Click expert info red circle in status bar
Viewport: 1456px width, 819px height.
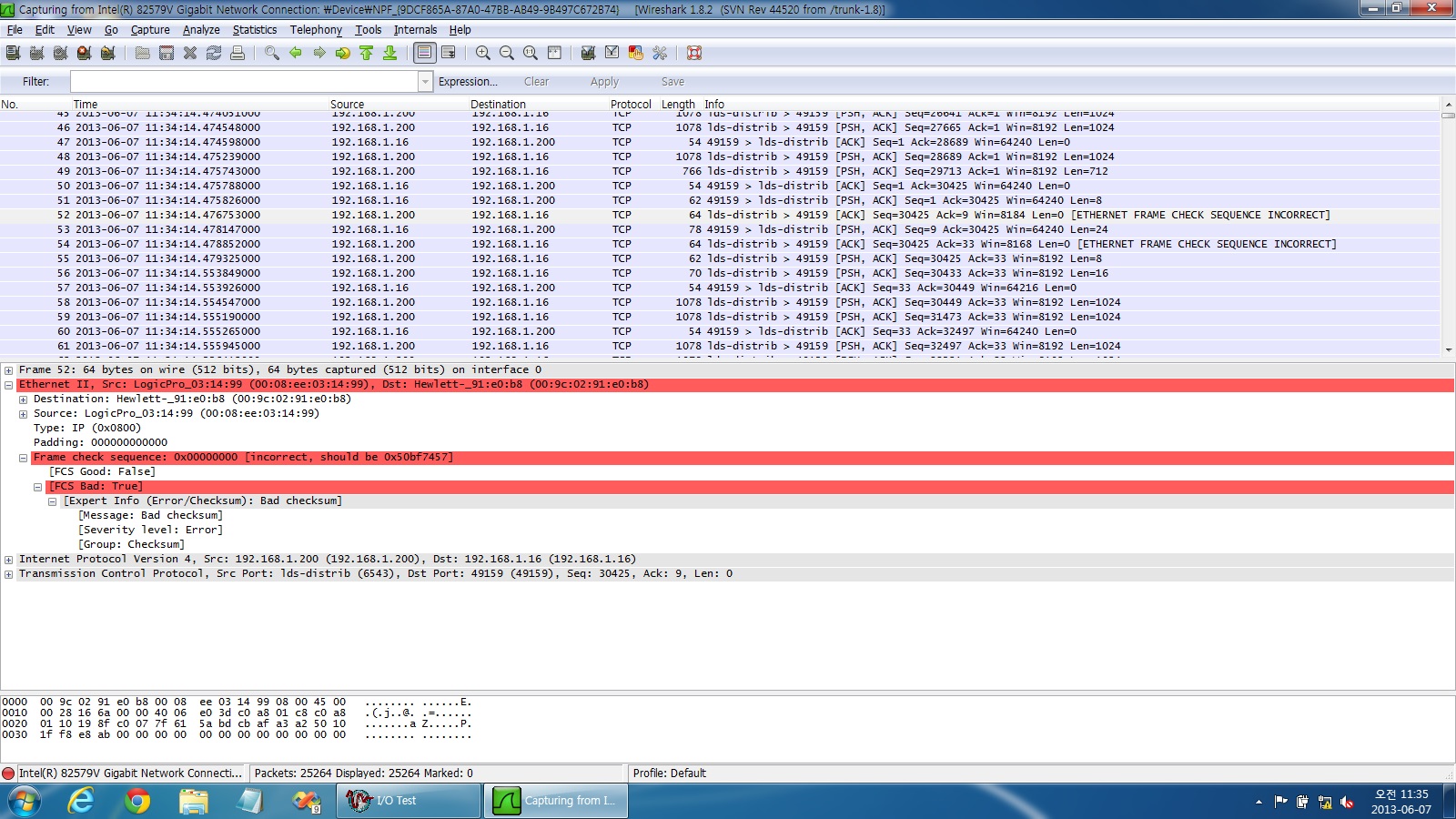pos(8,773)
